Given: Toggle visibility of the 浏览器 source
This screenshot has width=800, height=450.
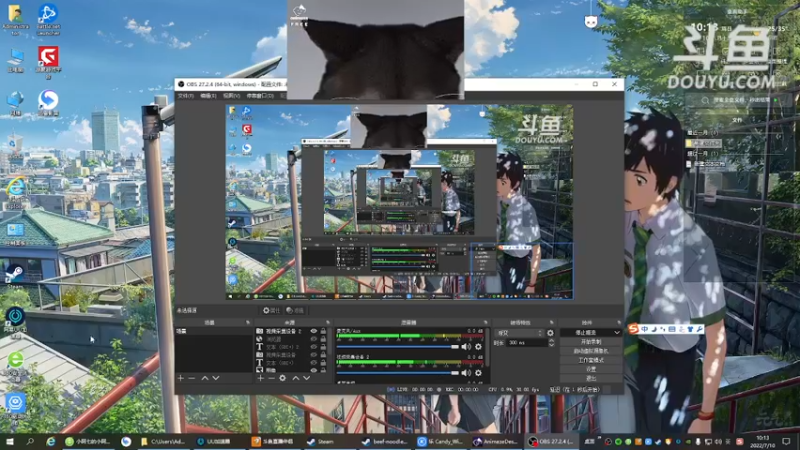Looking at the screenshot, I should [x=314, y=339].
